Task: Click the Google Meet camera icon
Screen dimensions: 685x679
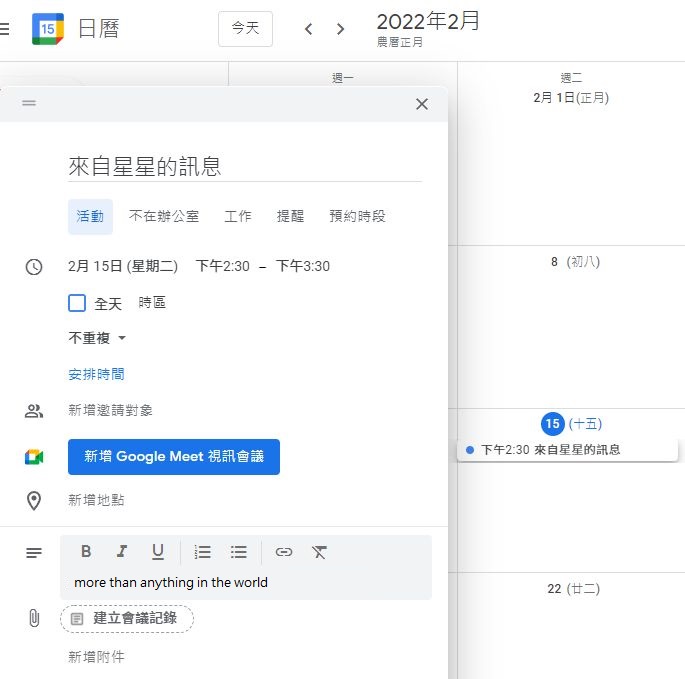Action: pyautogui.click(x=34, y=457)
